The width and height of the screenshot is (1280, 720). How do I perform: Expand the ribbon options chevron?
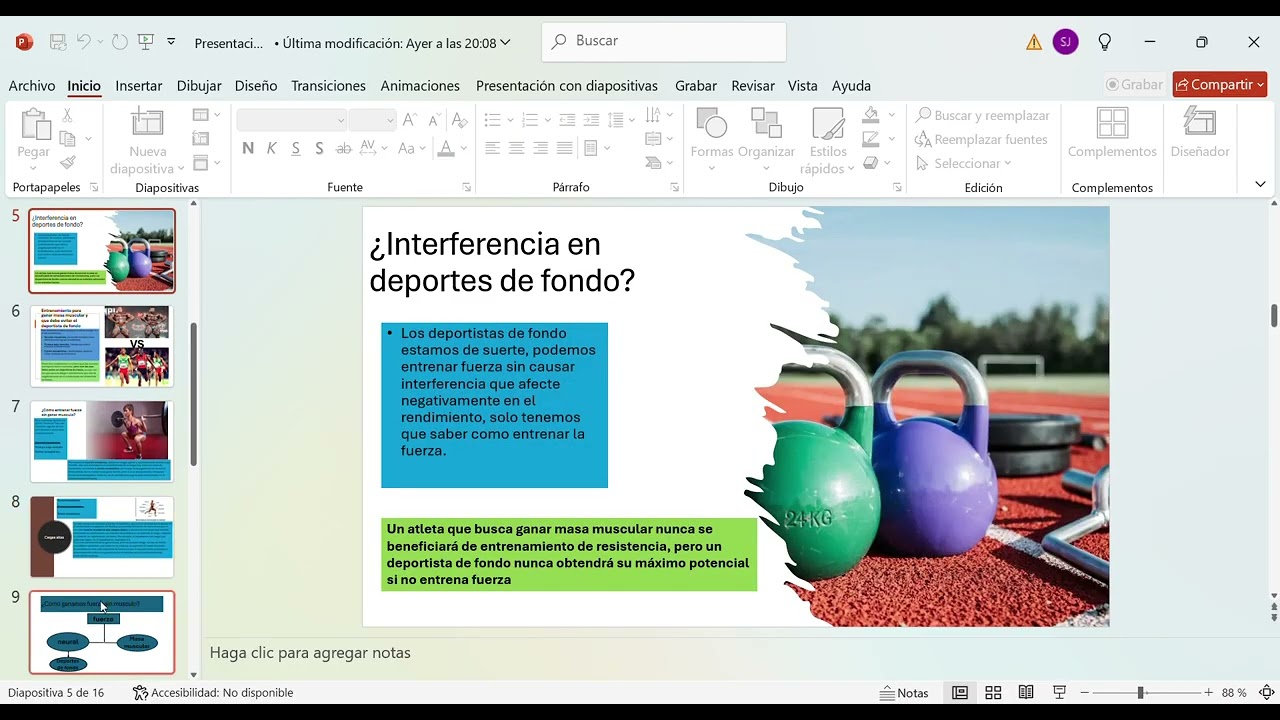point(1260,184)
